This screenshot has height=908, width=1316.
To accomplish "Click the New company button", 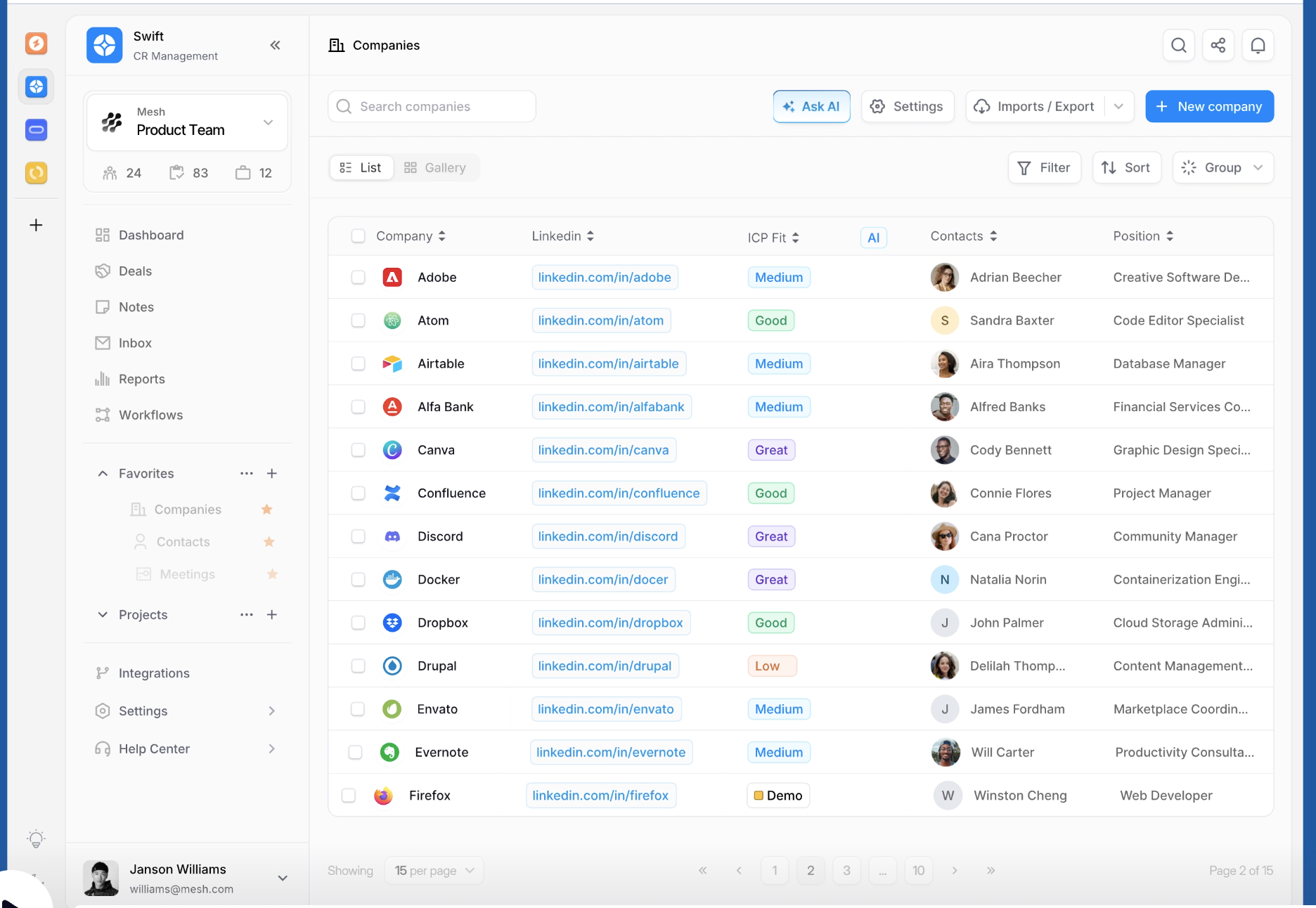I will (1209, 107).
